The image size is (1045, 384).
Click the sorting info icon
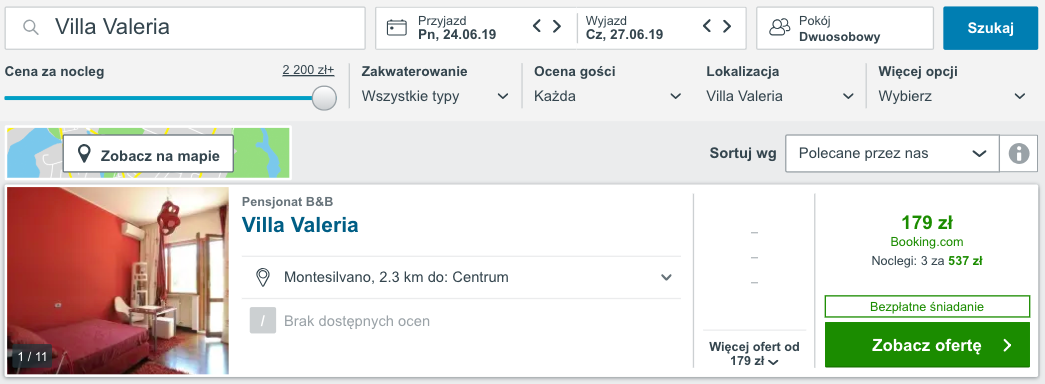point(1019,153)
